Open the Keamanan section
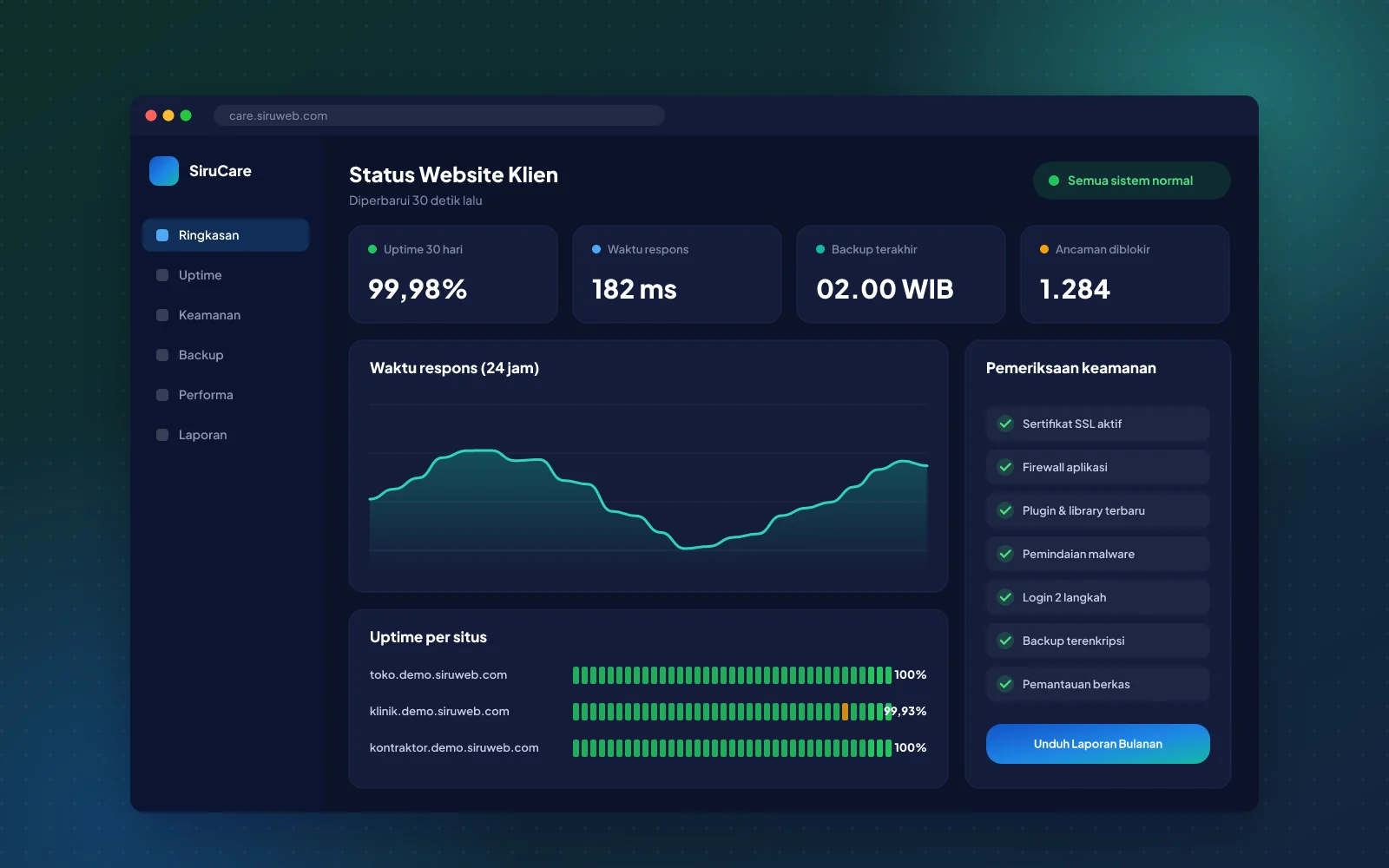Screen dimensions: 1389x868 click(x=226, y=315)
